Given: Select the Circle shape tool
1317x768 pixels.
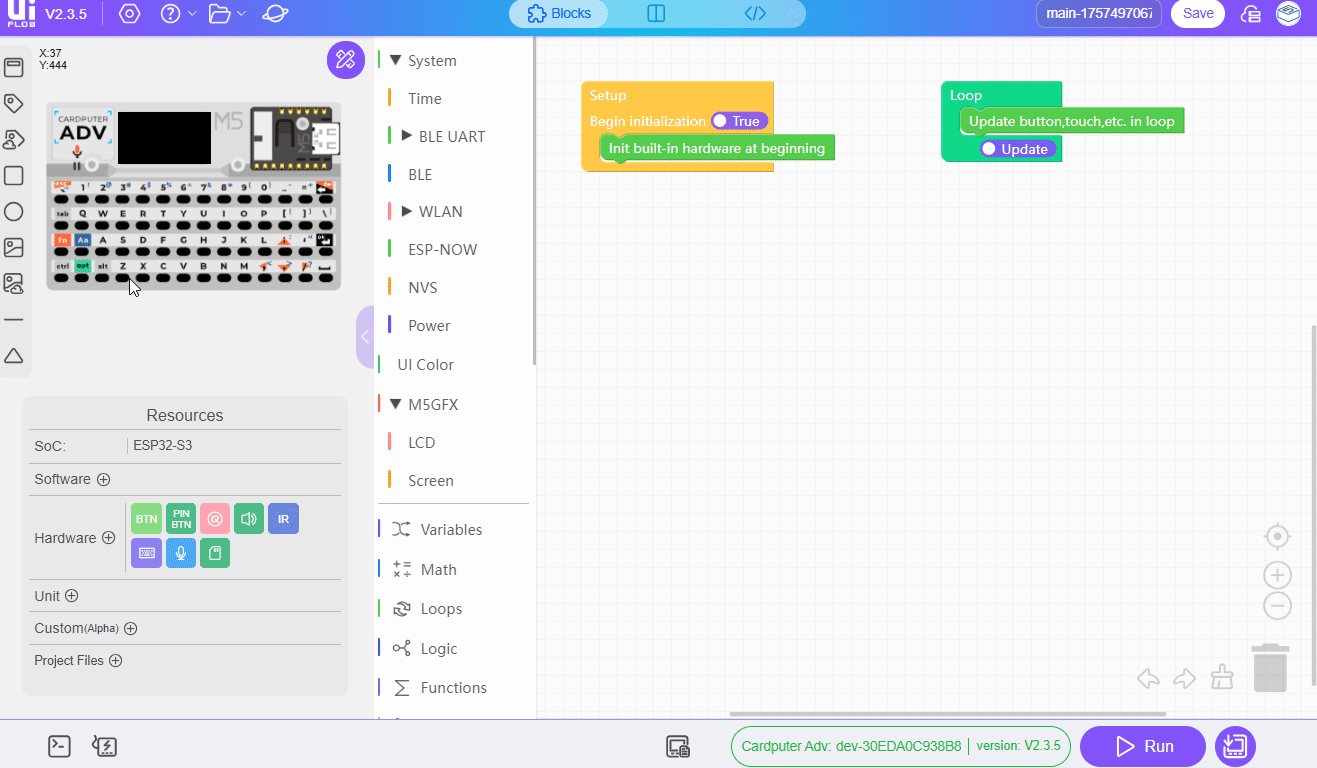Looking at the screenshot, I should click(x=14, y=212).
